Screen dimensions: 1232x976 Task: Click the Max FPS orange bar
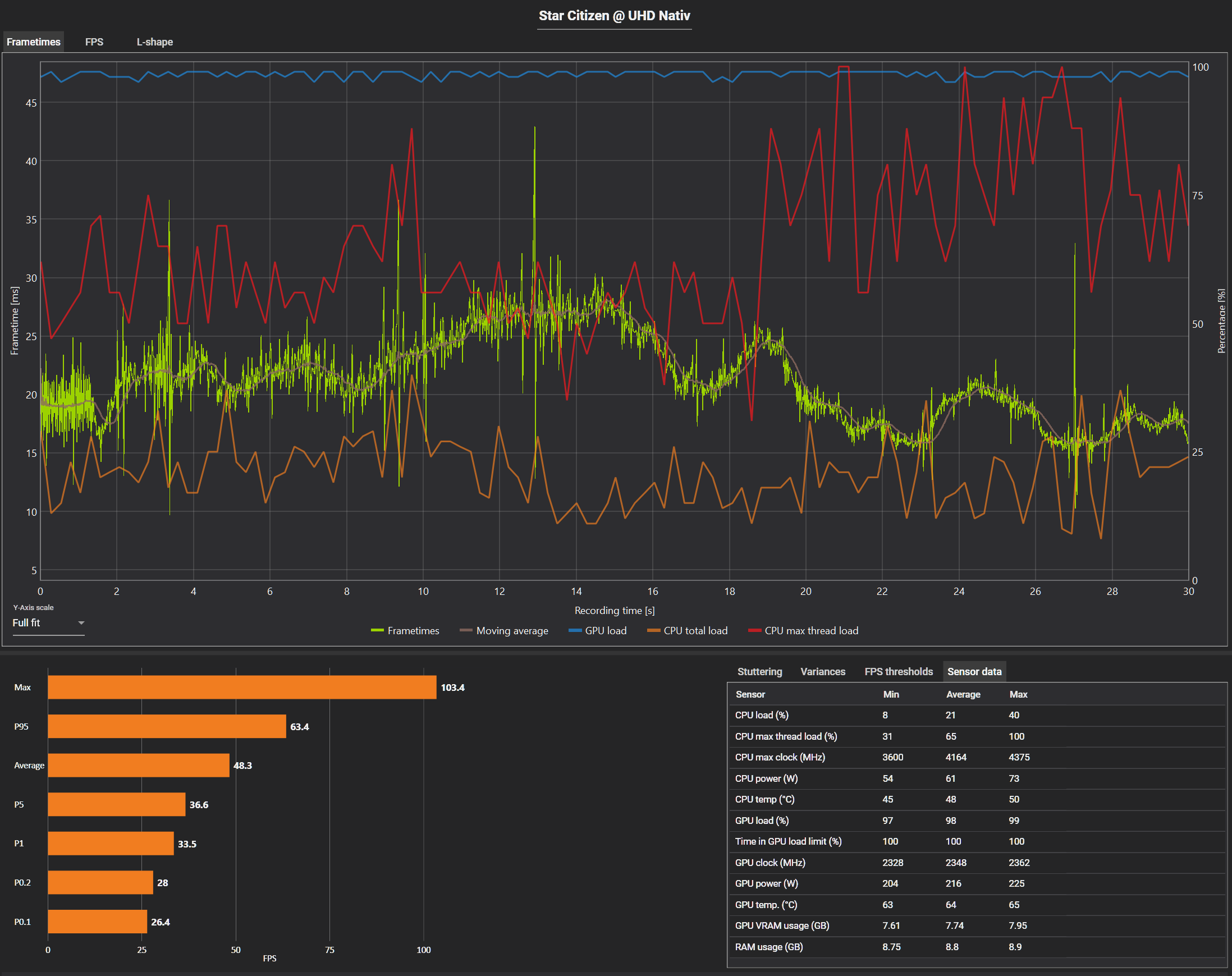tap(242, 688)
